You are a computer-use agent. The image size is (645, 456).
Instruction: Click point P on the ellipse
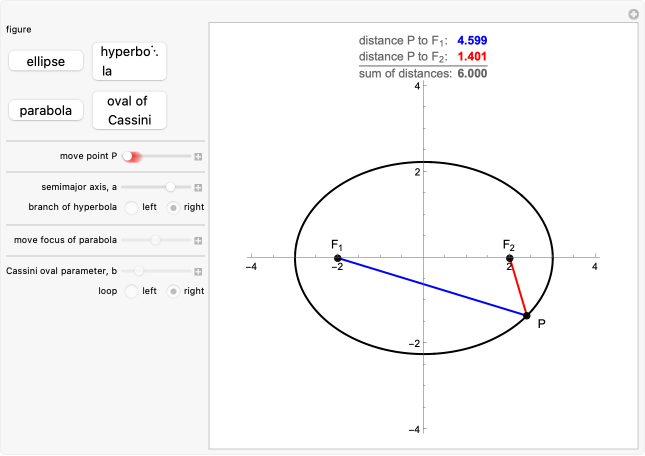point(527,315)
